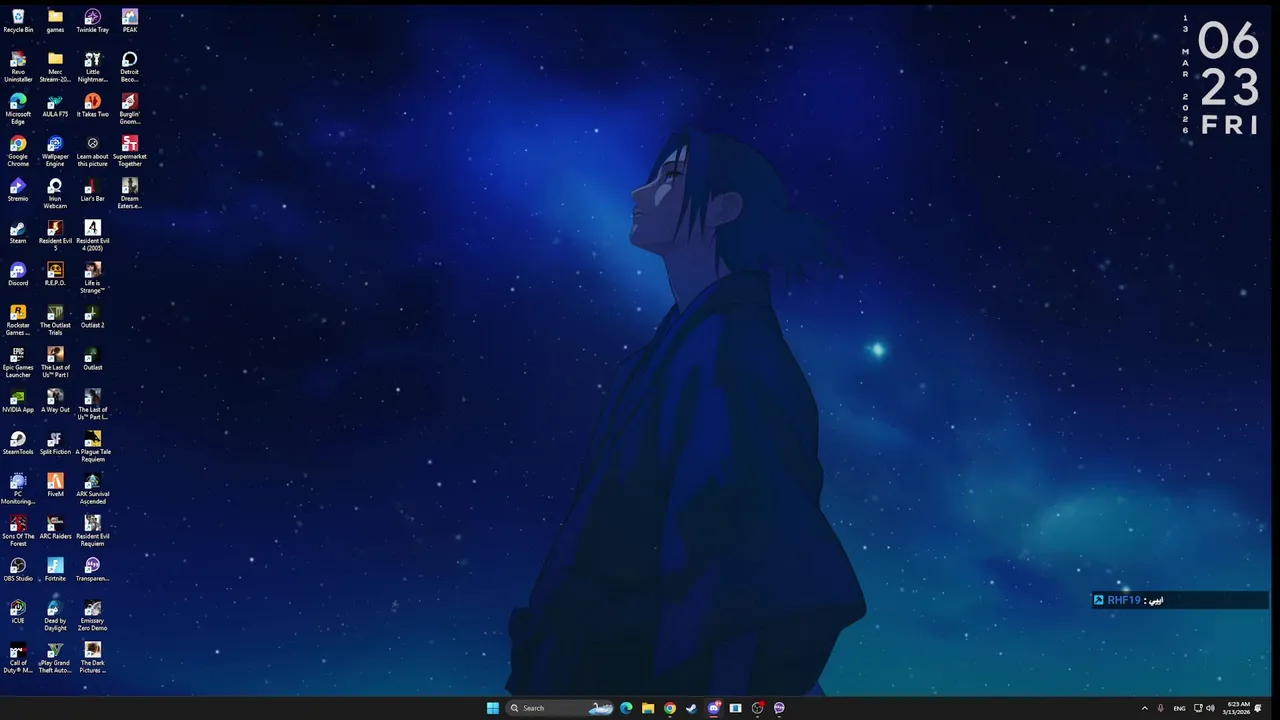The height and width of the screenshot is (720, 1280).
Task: Select the SteamTools desktop shortcut
Action: 18,443
